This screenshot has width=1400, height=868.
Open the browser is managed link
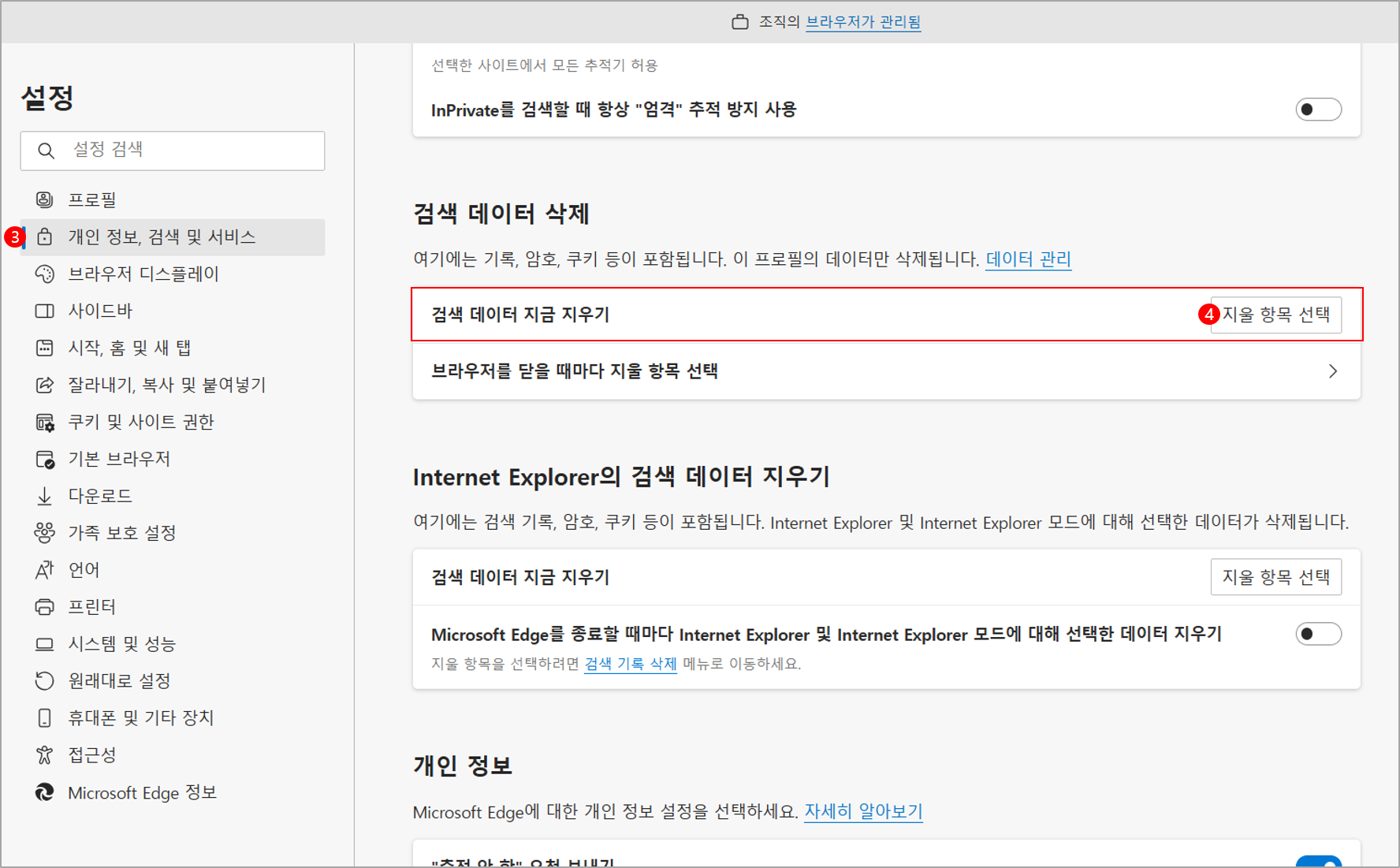tap(862, 22)
